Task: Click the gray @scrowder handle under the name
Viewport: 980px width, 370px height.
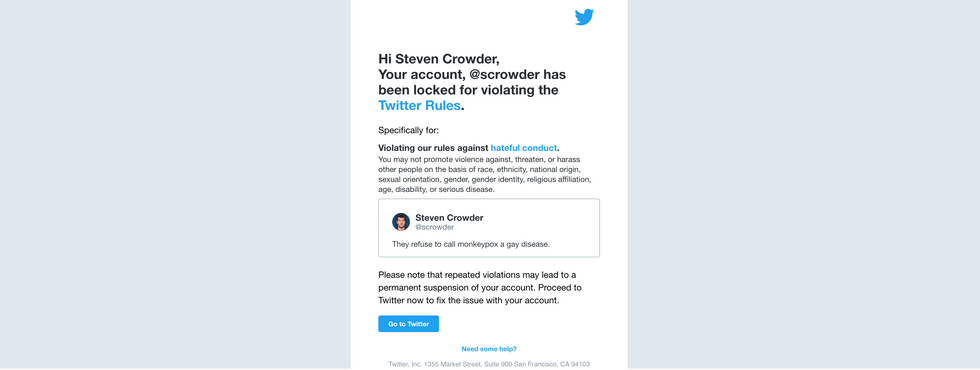Action: (x=434, y=228)
